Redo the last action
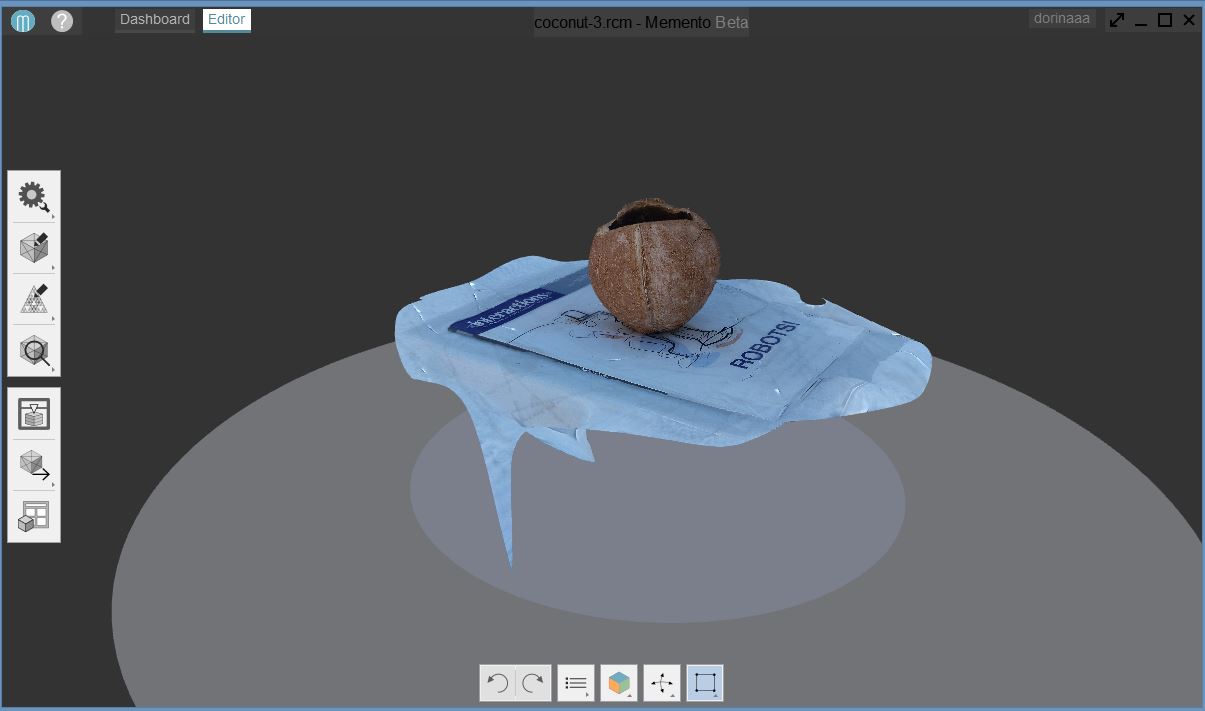Screen dimensions: 1205x711 tap(533, 684)
